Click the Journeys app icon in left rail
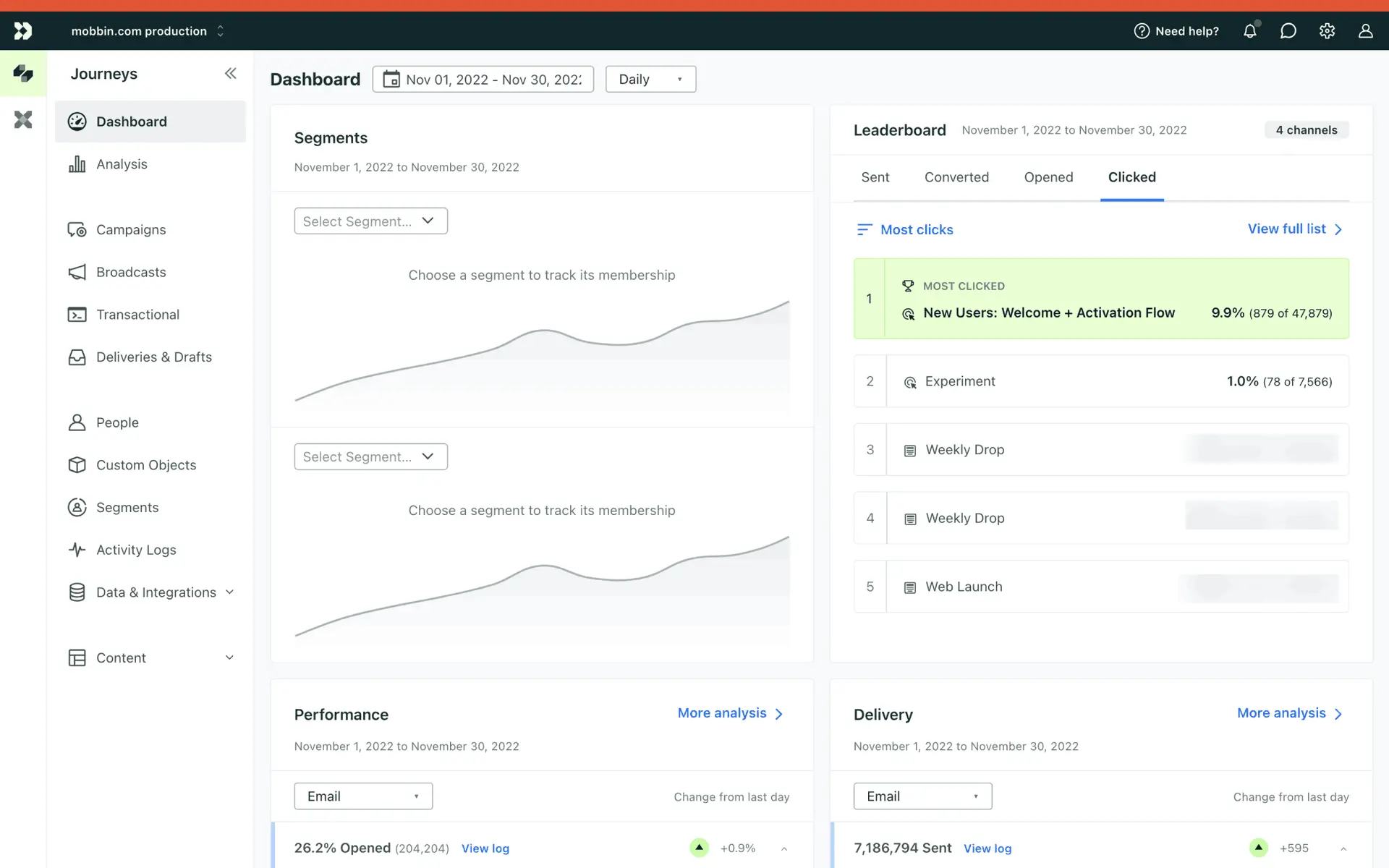 pyautogui.click(x=23, y=73)
